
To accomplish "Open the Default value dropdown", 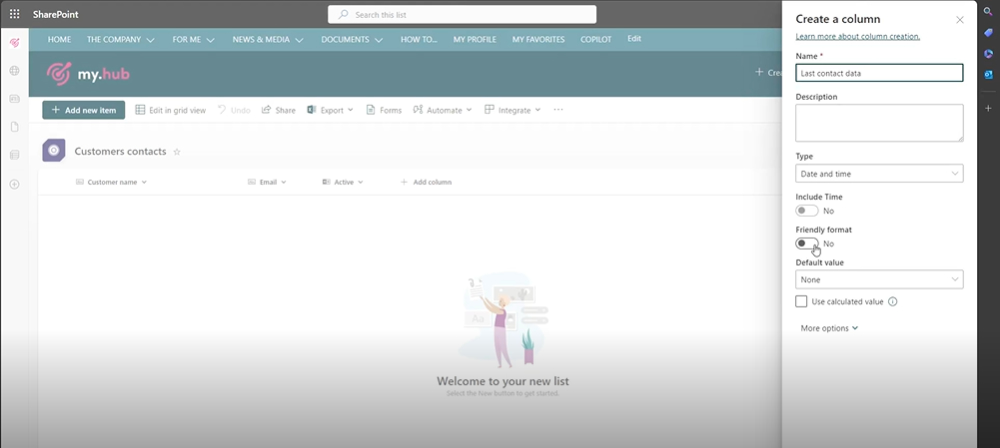I will pyautogui.click(x=879, y=280).
